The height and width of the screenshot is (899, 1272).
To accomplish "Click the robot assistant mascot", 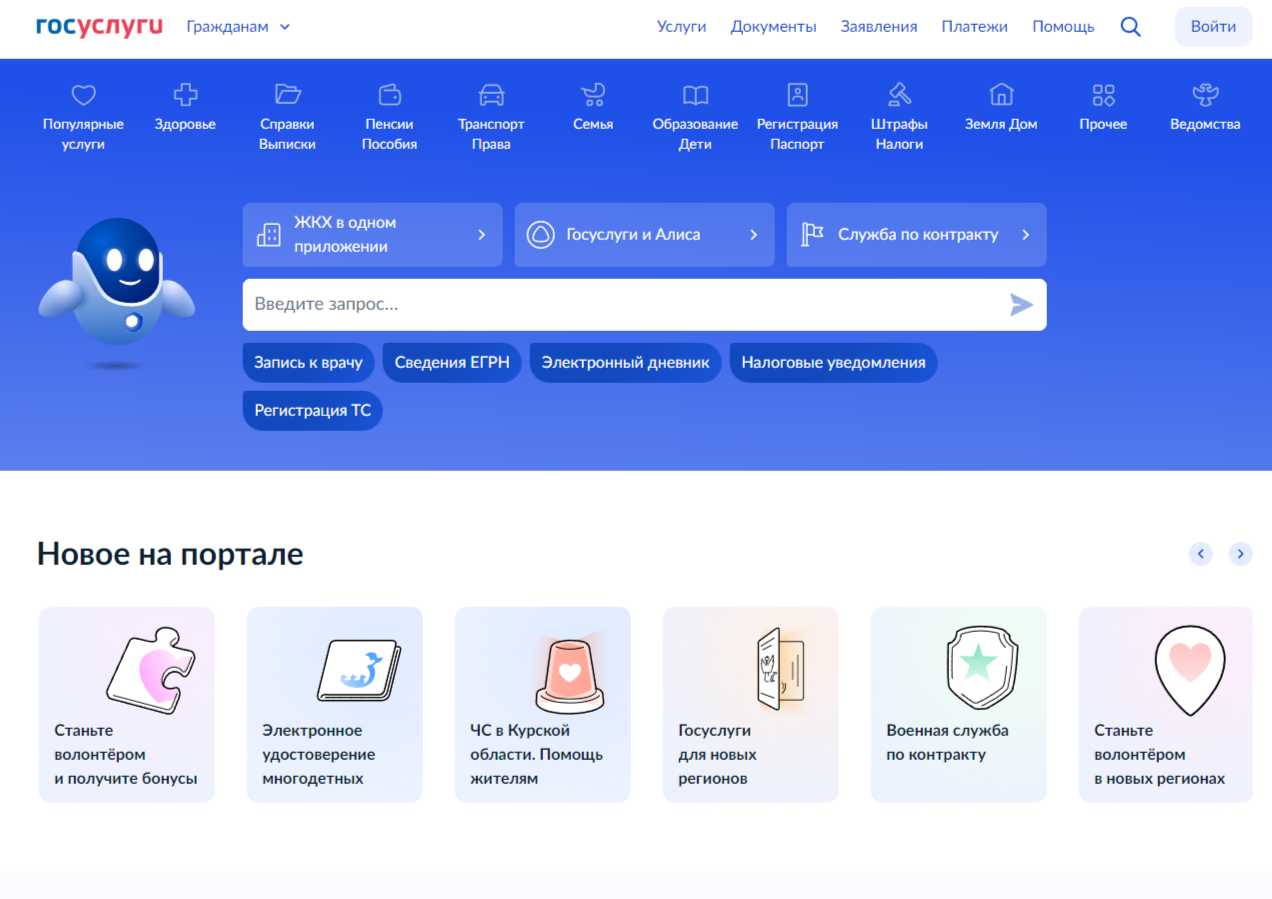I will 117,285.
